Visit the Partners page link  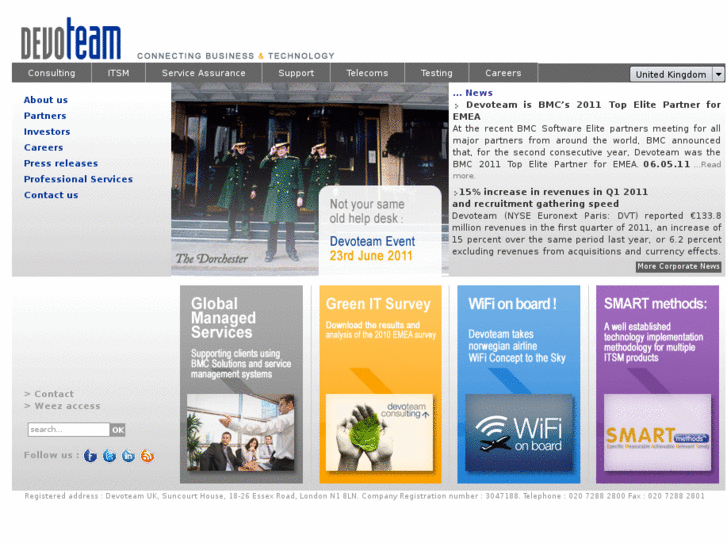45,115
